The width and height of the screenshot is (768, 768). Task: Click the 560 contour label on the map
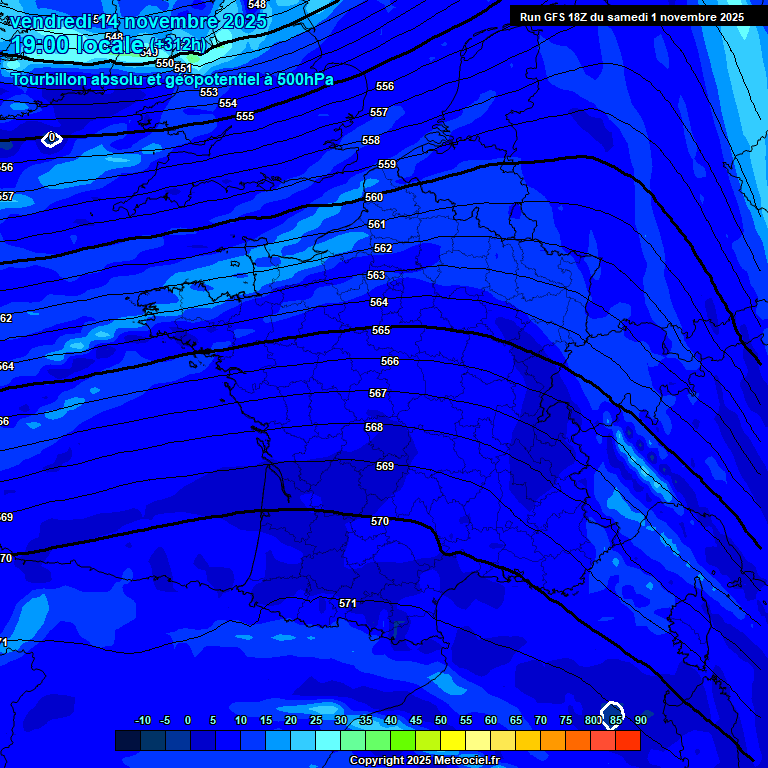coord(374,197)
